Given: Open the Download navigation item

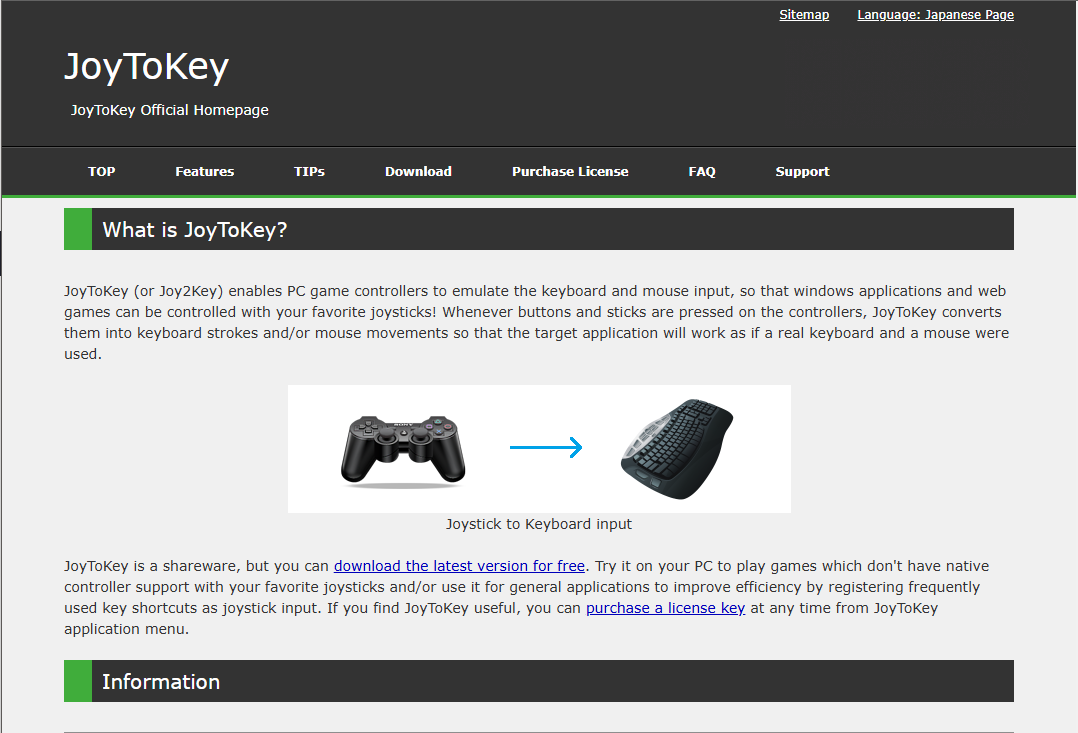Looking at the screenshot, I should pos(418,171).
